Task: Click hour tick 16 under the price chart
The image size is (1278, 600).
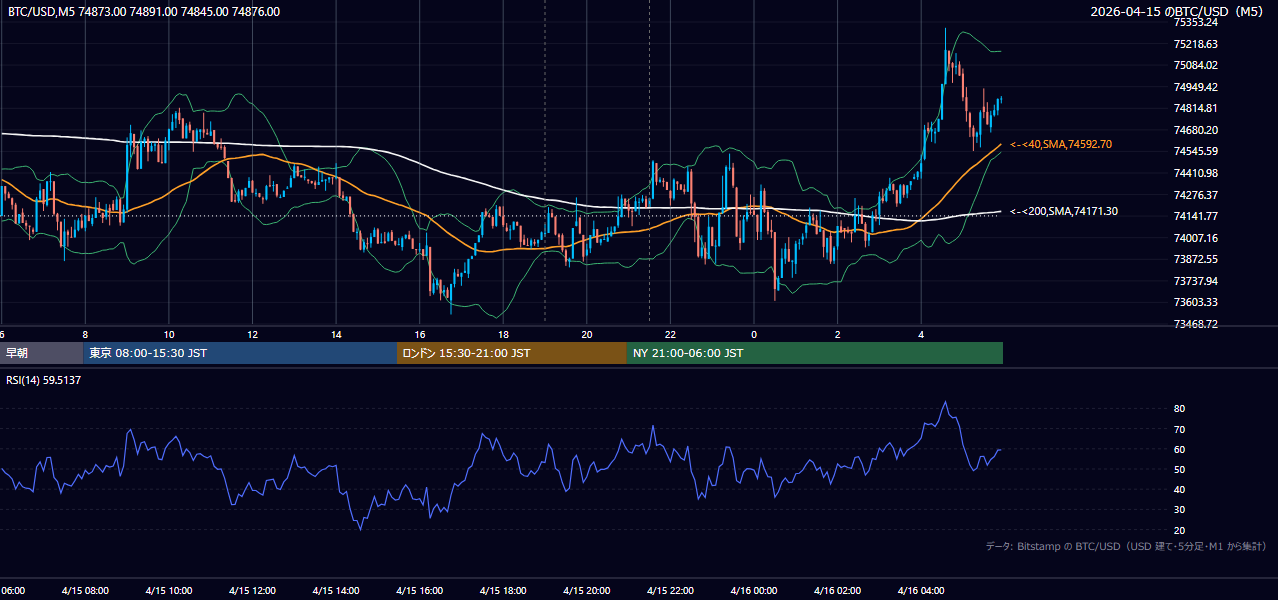Action: point(420,334)
